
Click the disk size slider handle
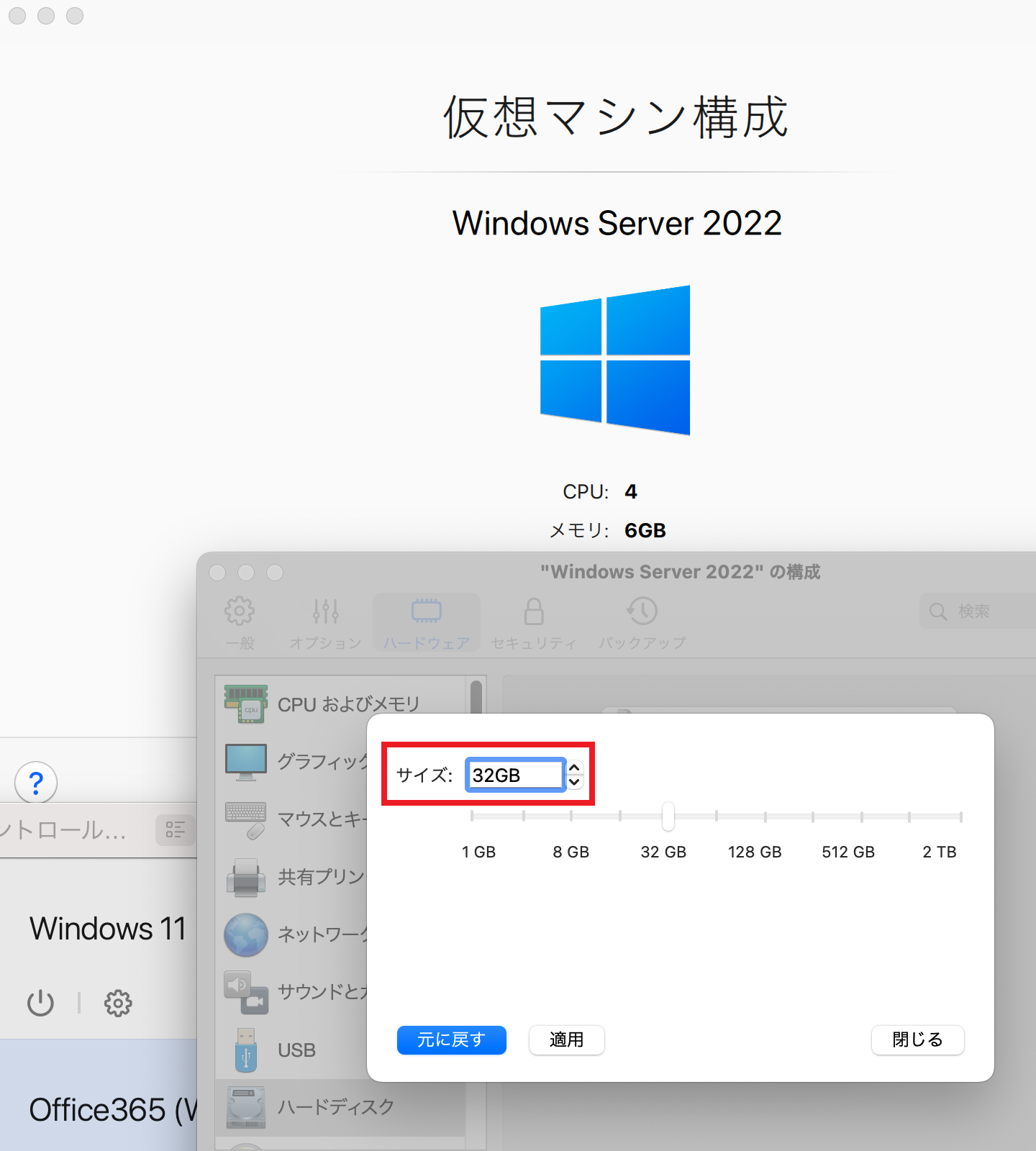[668, 816]
